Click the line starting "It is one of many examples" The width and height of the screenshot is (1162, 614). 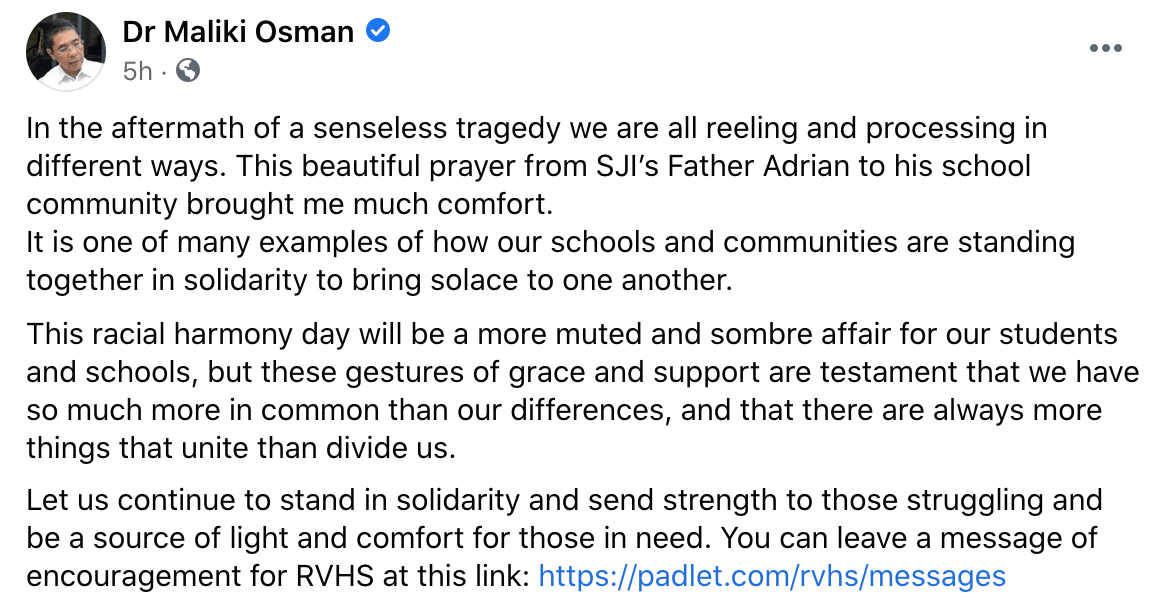coord(400,242)
